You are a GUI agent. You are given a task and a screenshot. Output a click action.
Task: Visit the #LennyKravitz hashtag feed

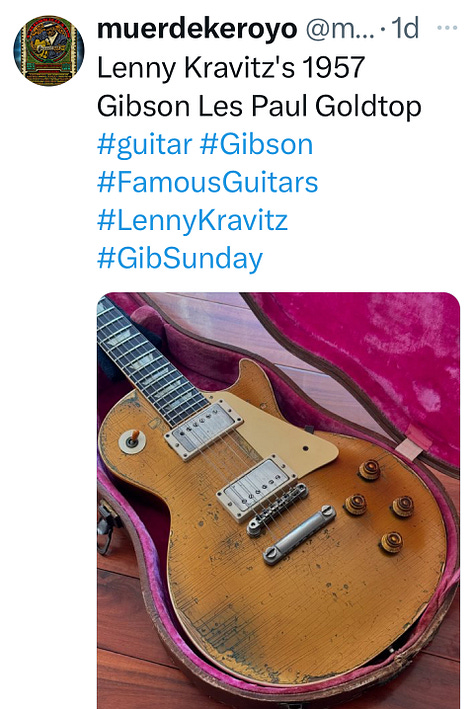pyautogui.click(x=192, y=221)
